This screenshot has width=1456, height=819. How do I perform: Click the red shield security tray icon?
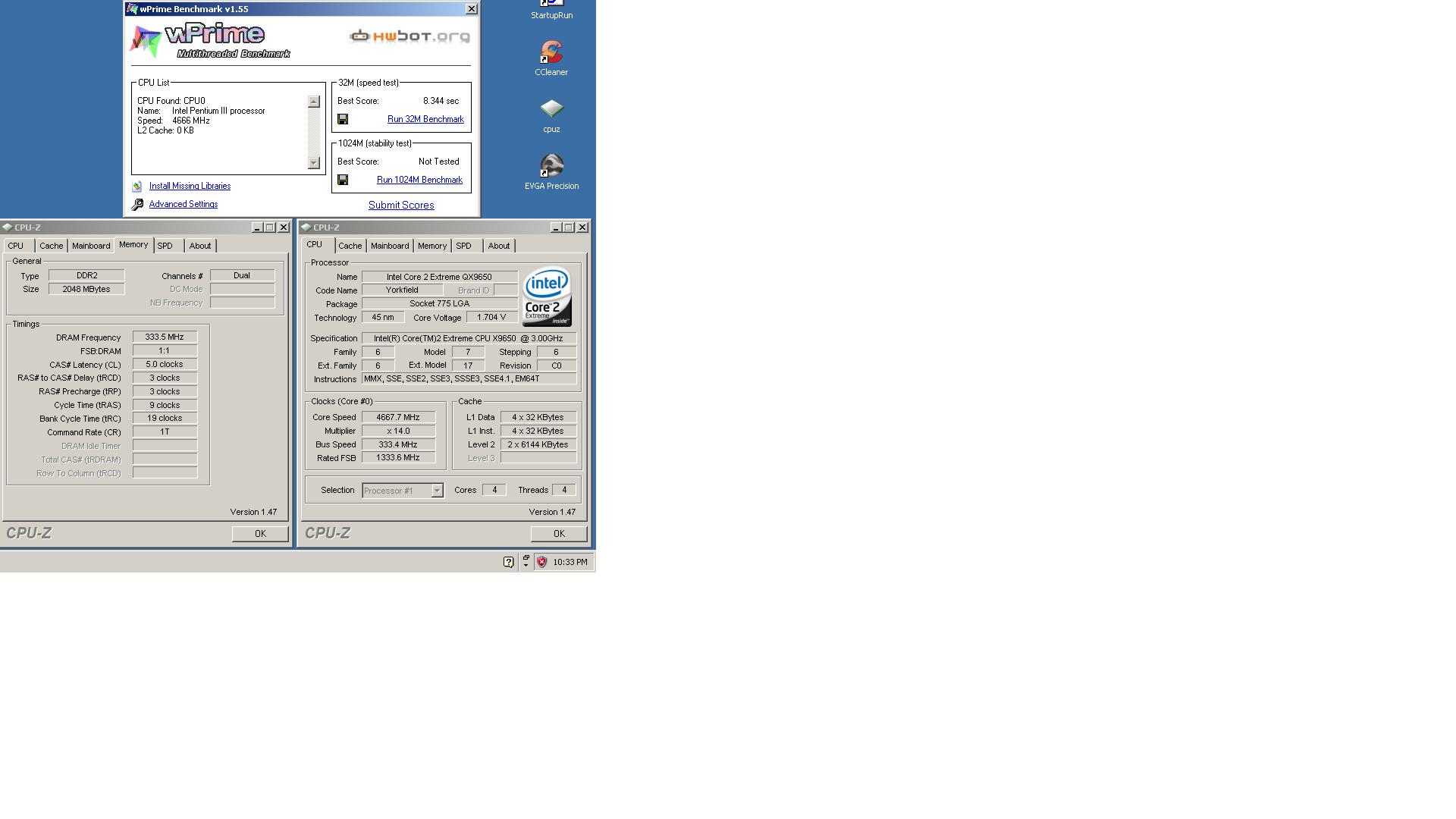pyautogui.click(x=541, y=562)
